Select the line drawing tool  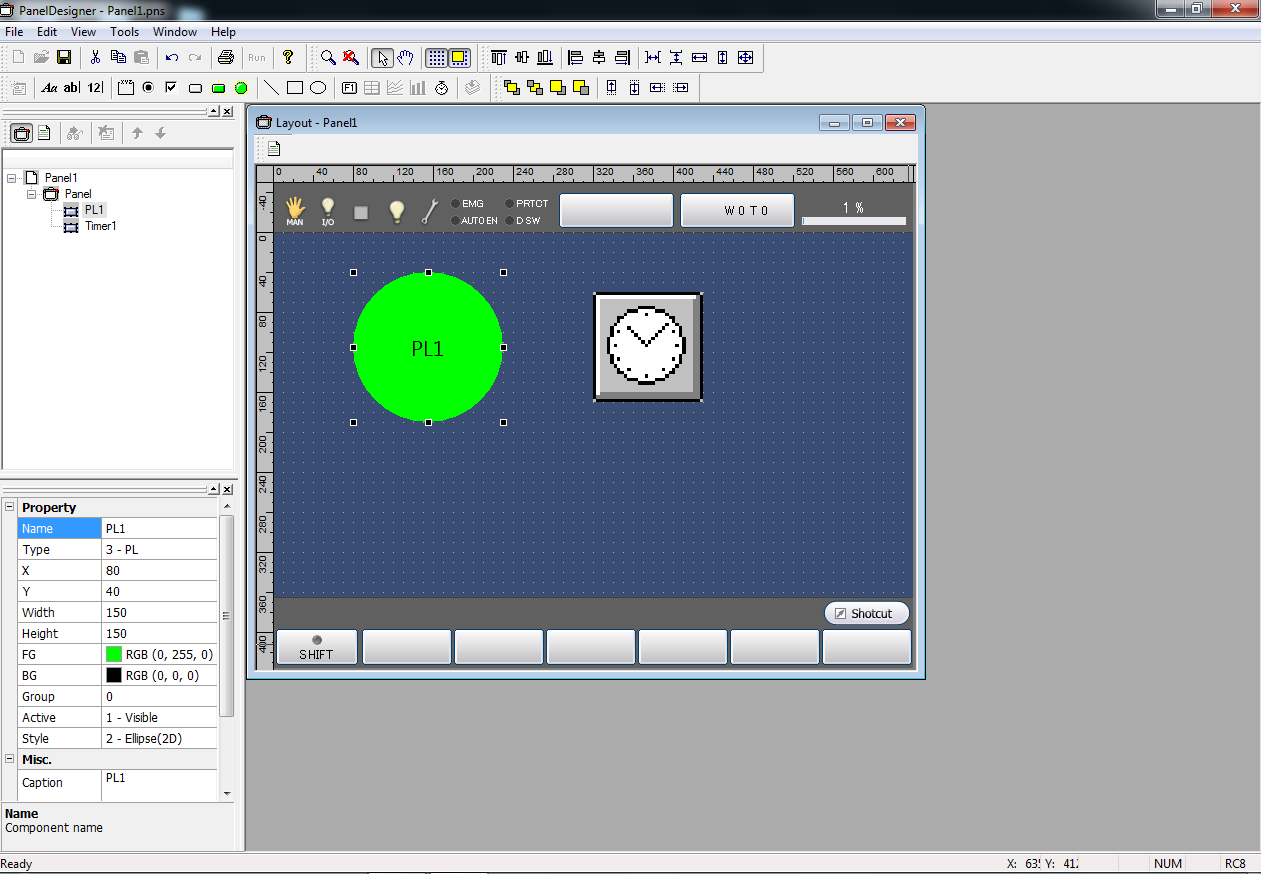271,88
